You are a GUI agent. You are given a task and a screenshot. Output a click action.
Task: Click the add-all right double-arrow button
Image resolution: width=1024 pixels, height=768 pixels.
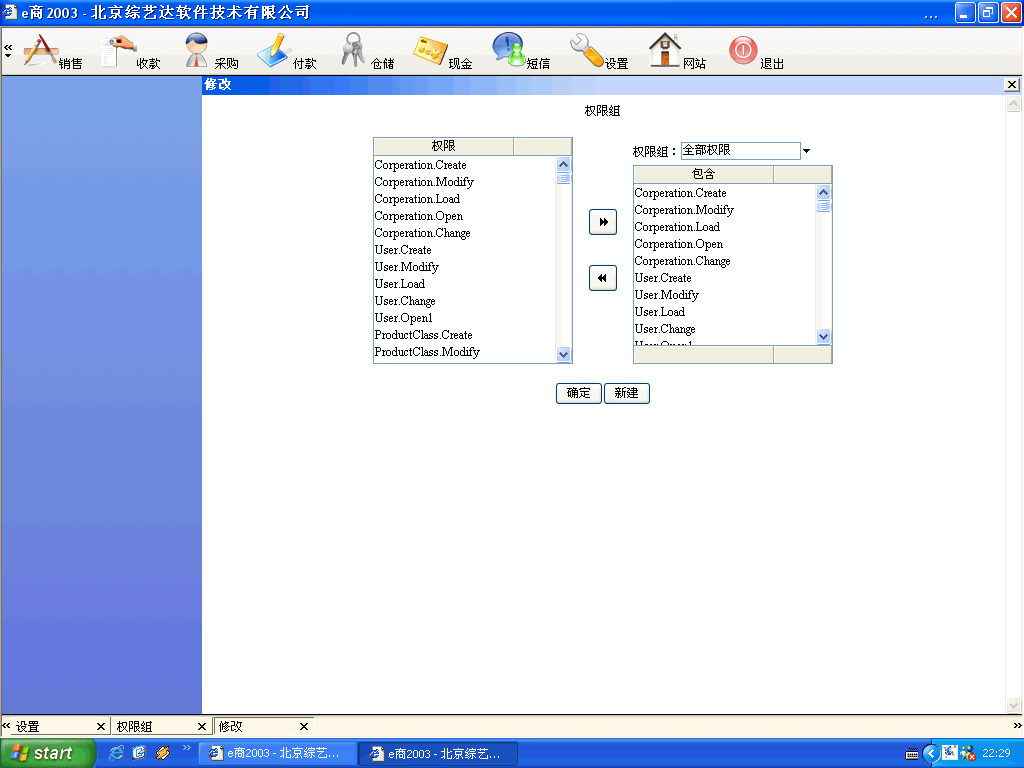[x=602, y=222]
